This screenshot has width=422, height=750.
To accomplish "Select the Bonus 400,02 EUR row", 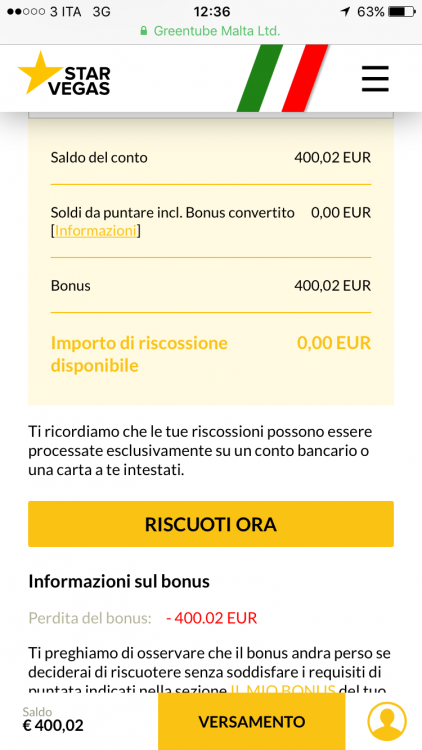I will 211,286.
